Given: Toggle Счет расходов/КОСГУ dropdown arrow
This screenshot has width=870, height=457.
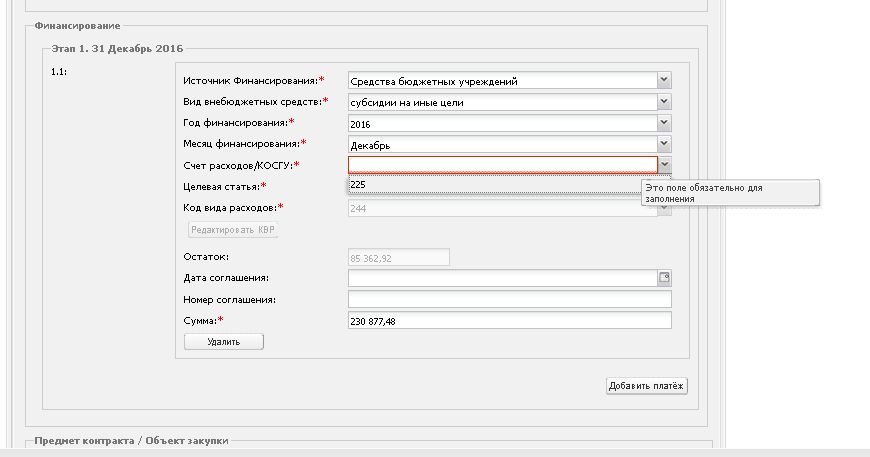Looking at the screenshot, I should point(664,165).
